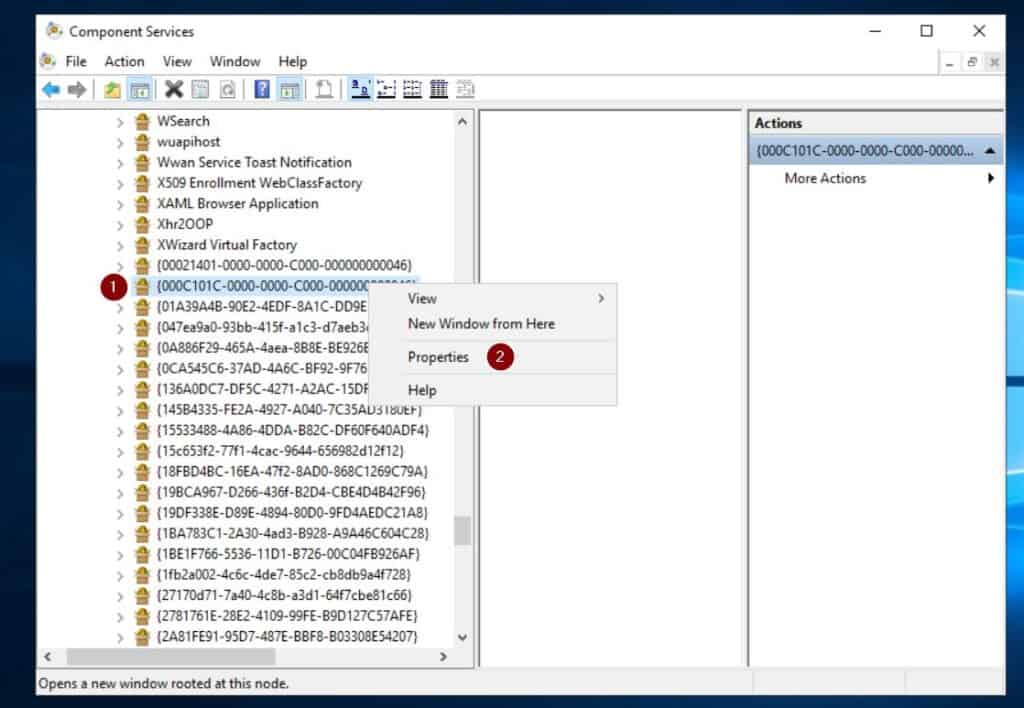1024x708 pixels.
Task: Open the Action menu
Action: pyautogui.click(x=124, y=61)
